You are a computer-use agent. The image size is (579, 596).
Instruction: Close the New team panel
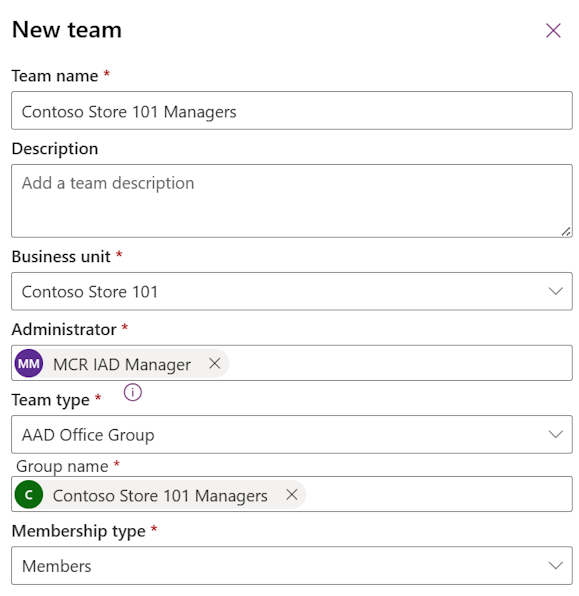point(553,30)
